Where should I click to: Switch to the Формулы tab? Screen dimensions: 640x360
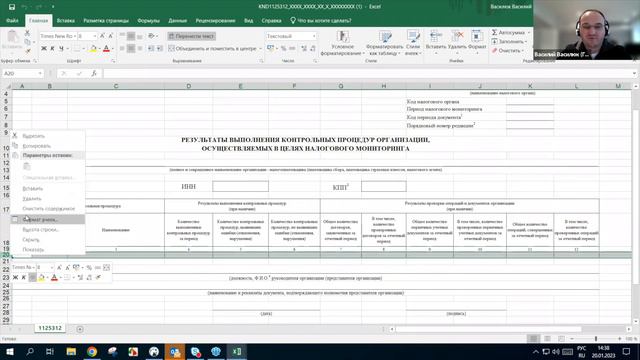click(x=149, y=20)
